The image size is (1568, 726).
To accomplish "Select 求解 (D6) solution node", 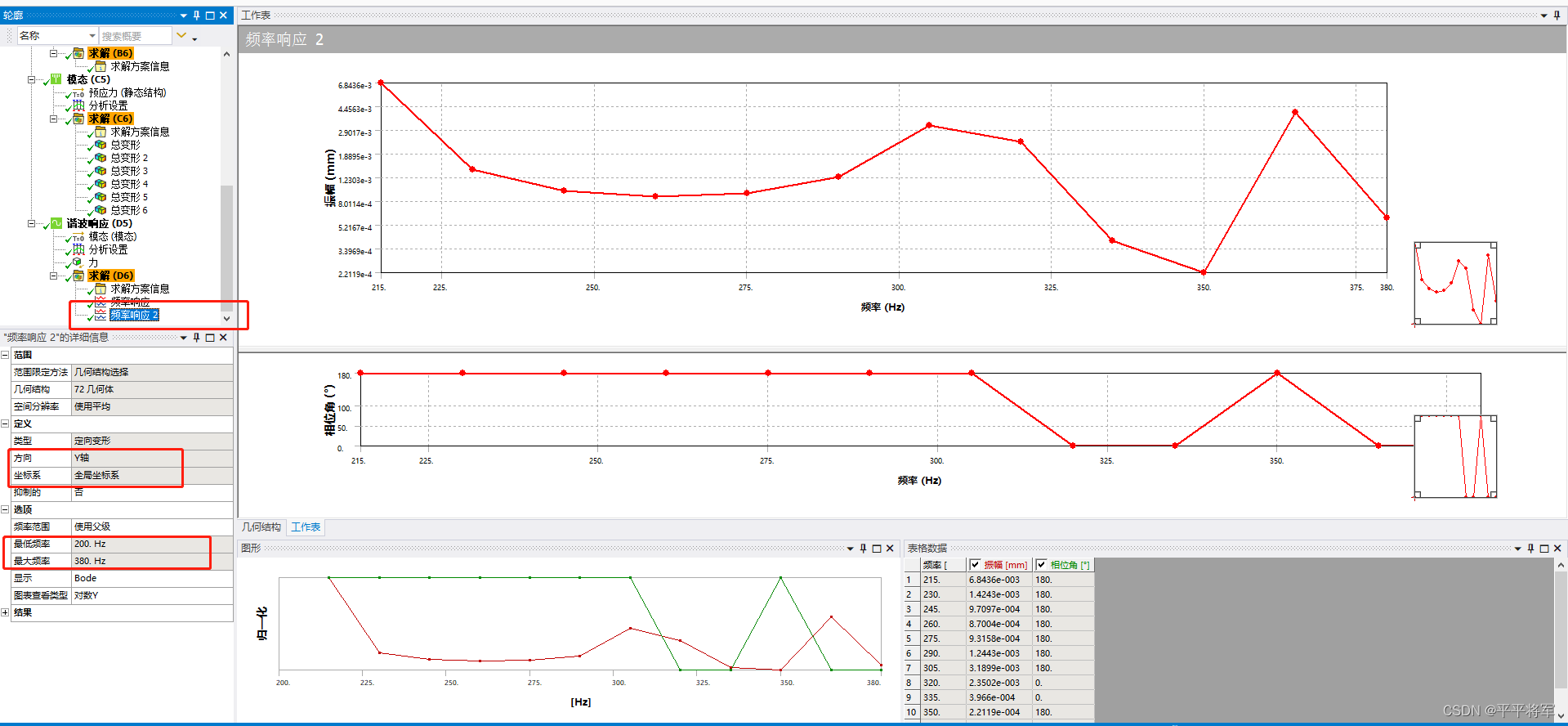I will coord(110,276).
